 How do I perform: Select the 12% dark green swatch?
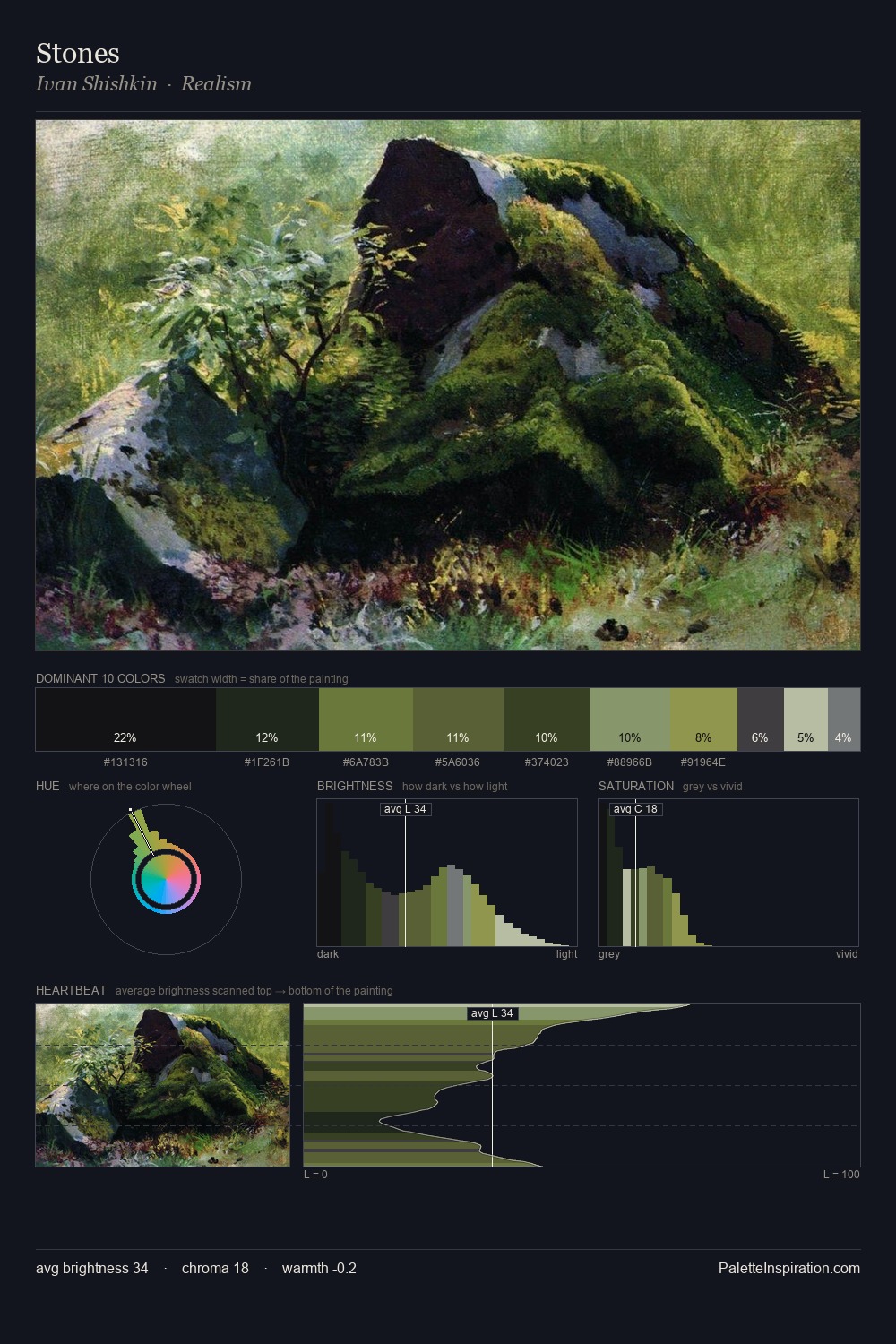pos(267,719)
